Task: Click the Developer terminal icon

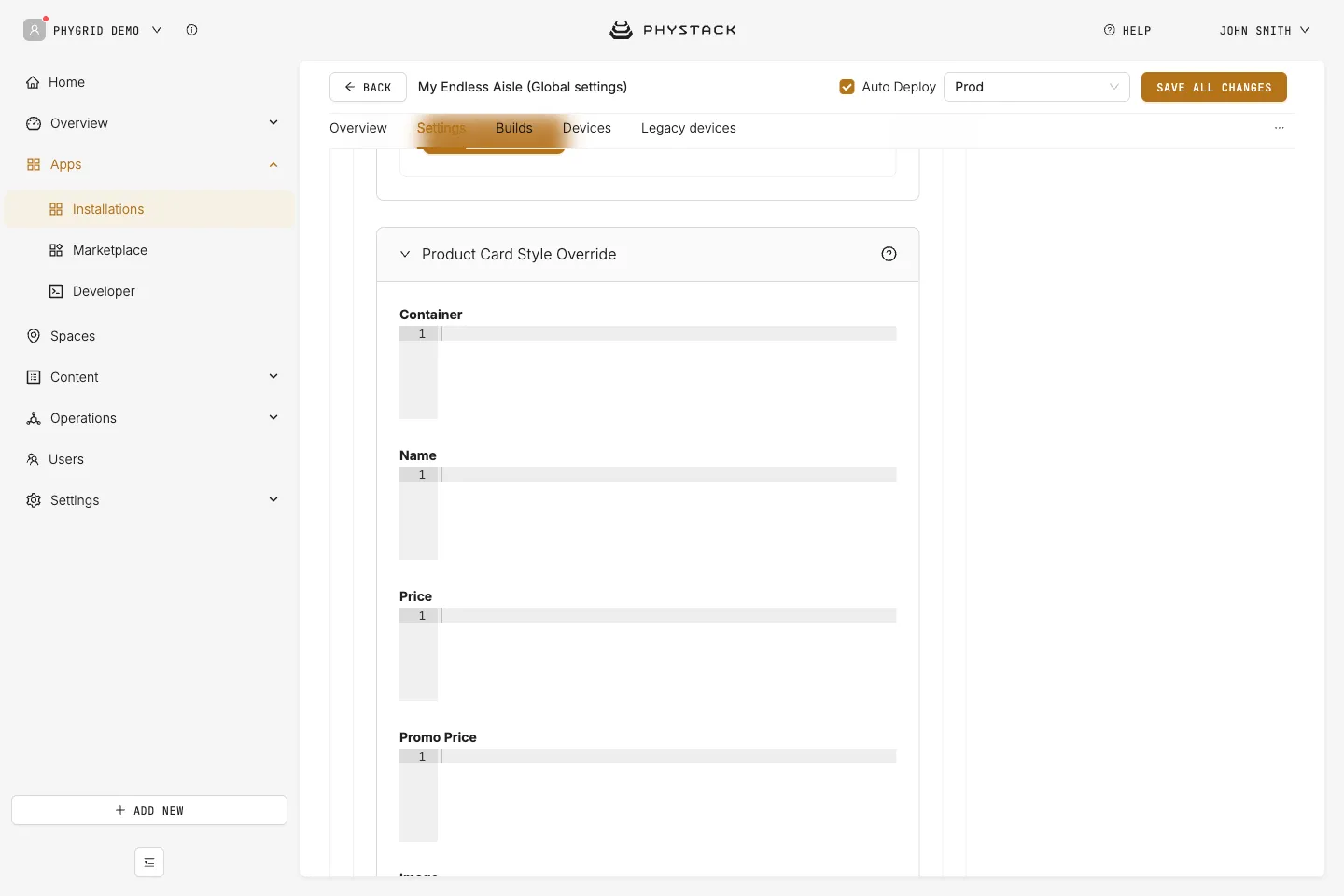Action: click(56, 291)
